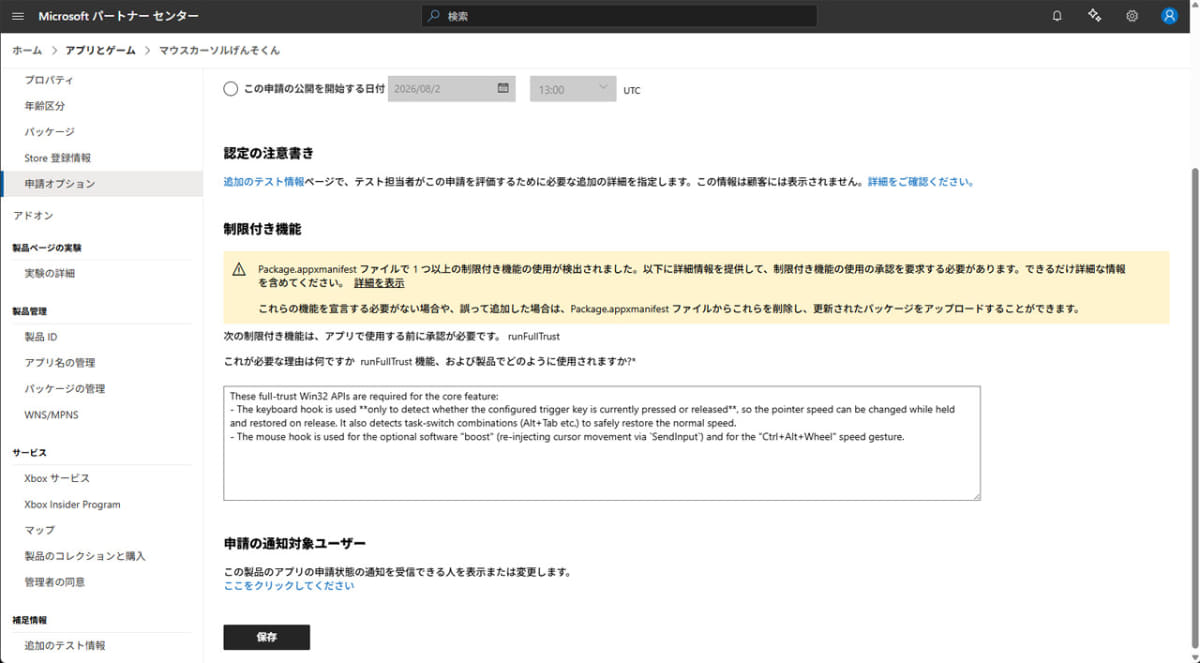Click 補足情報 section header
The image size is (1200, 663).
(30, 620)
